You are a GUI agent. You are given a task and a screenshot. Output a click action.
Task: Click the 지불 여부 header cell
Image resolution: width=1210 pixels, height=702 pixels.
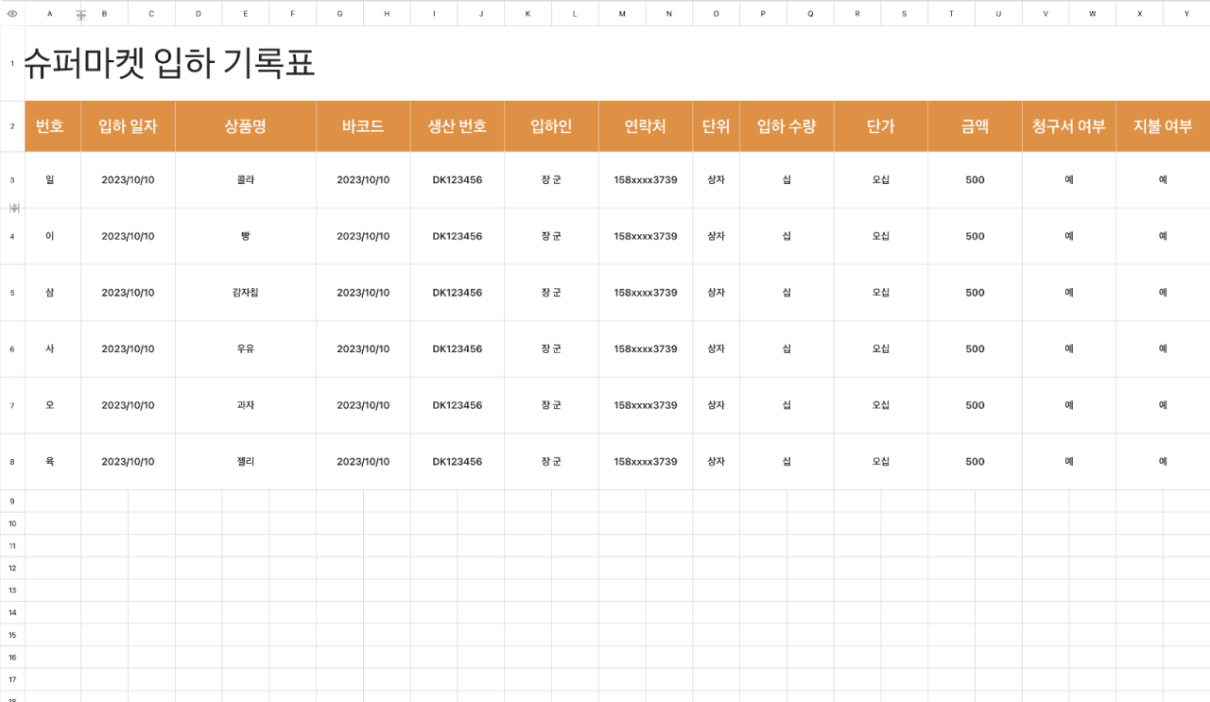[x=1163, y=126]
